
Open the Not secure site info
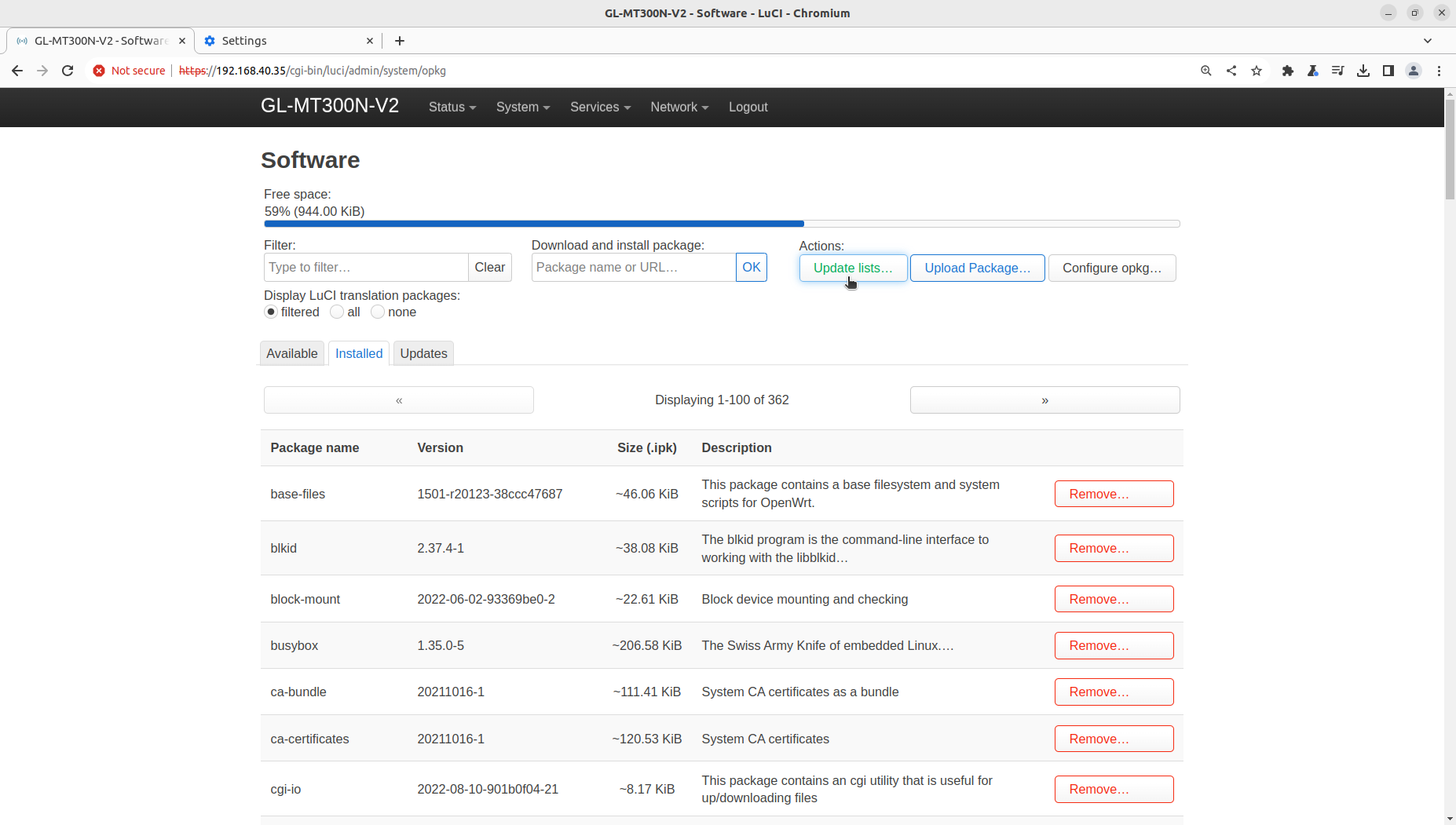(x=130, y=71)
